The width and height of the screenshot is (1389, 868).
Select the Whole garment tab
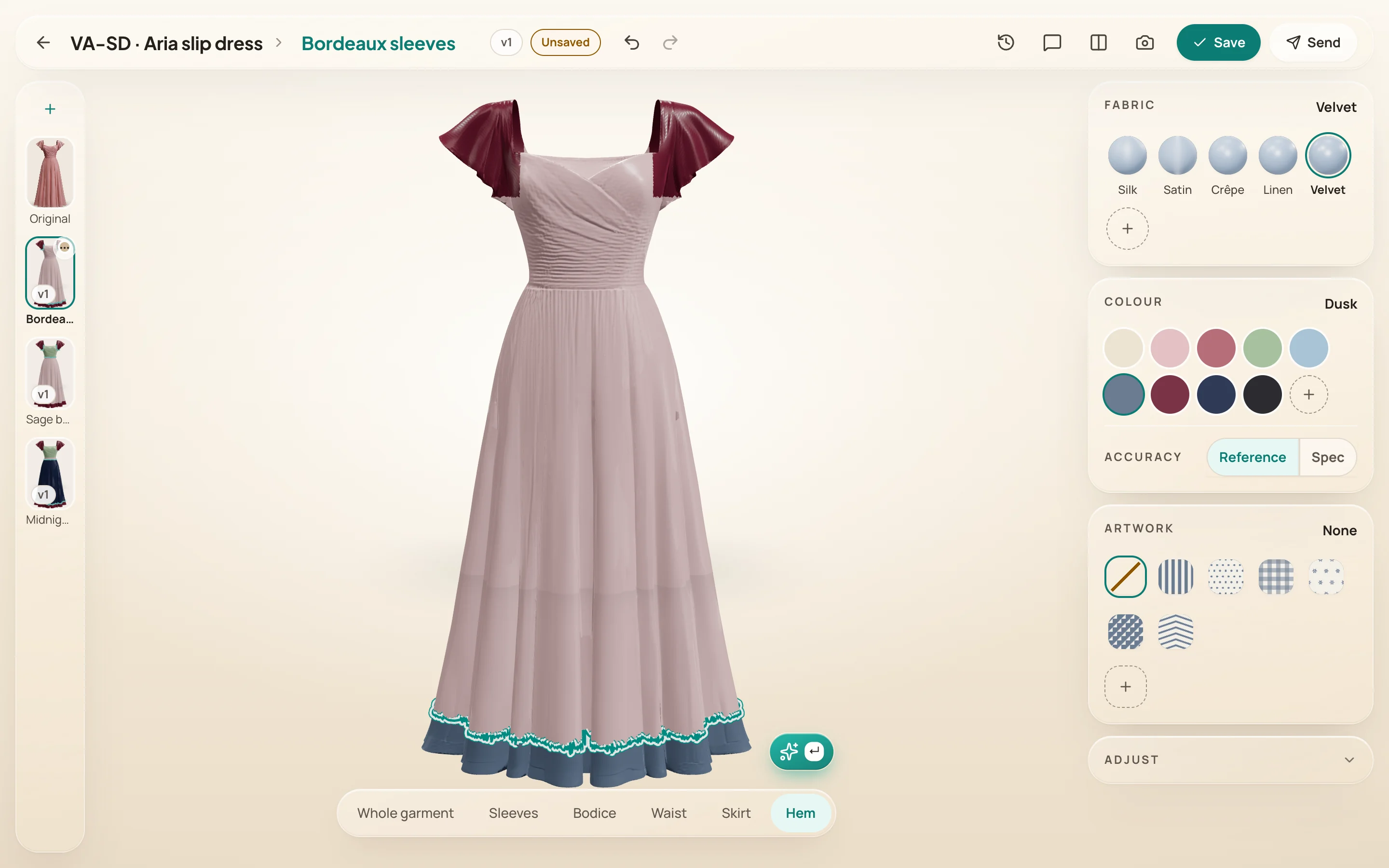pyautogui.click(x=405, y=813)
